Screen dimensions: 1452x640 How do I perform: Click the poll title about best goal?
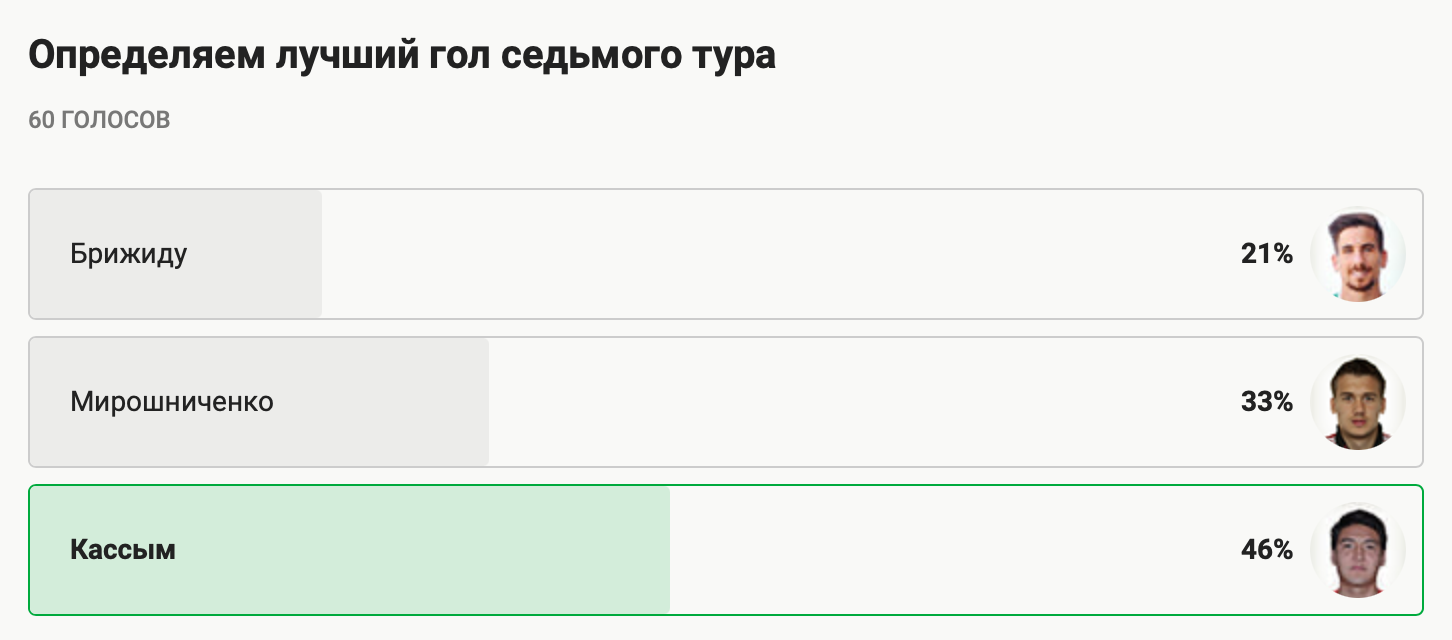(x=402, y=56)
